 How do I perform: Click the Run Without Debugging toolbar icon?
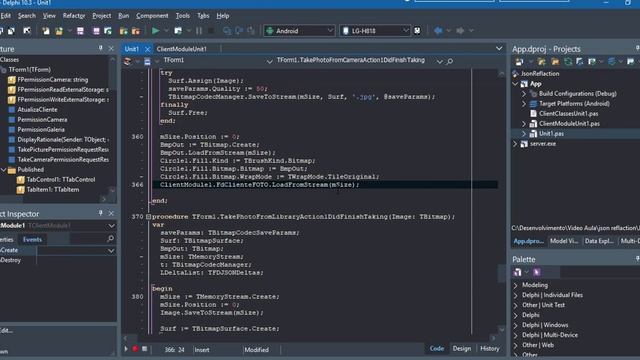178,31
